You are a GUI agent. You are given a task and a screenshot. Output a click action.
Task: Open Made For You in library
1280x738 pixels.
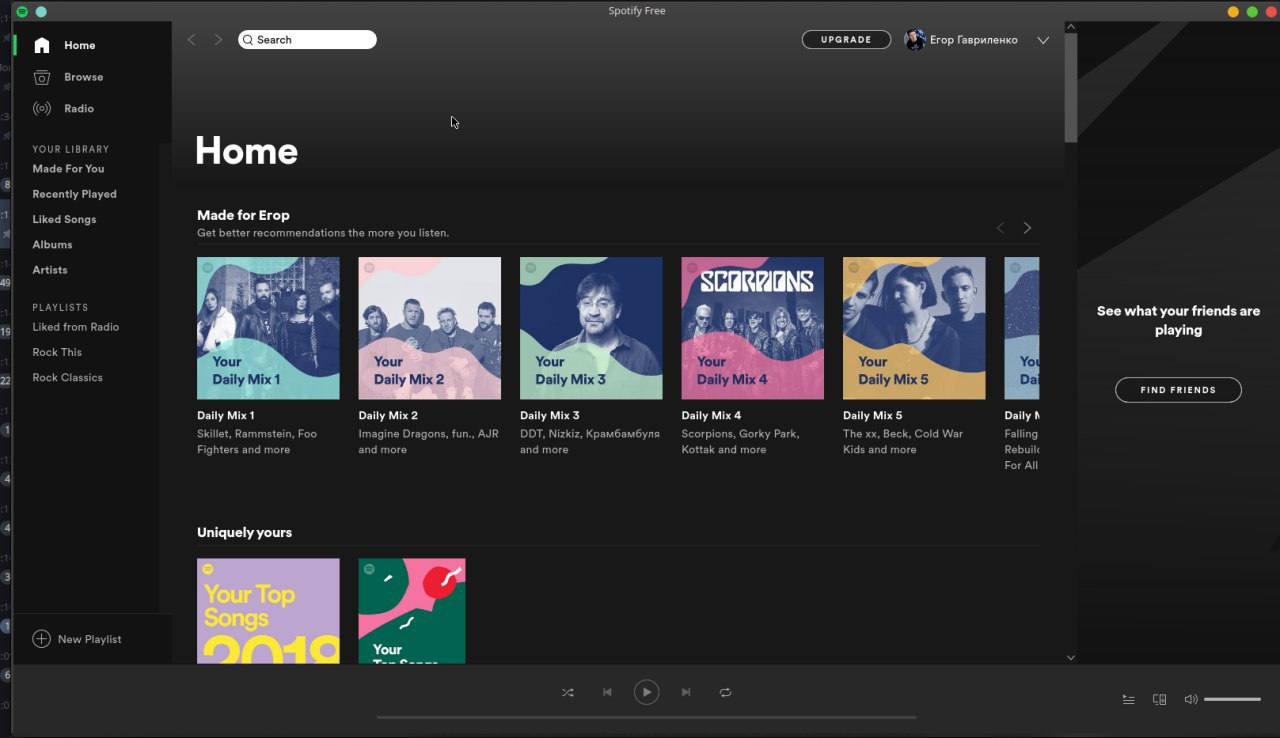pyautogui.click(x=68, y=169)
